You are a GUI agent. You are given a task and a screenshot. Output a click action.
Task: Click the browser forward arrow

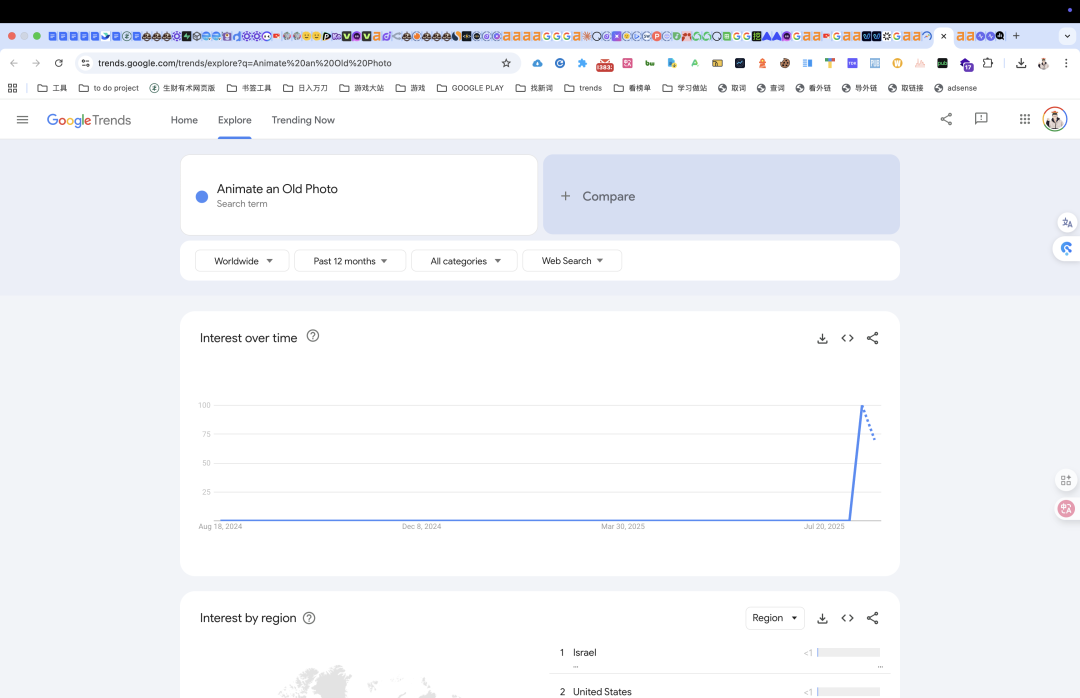point(36,63)
